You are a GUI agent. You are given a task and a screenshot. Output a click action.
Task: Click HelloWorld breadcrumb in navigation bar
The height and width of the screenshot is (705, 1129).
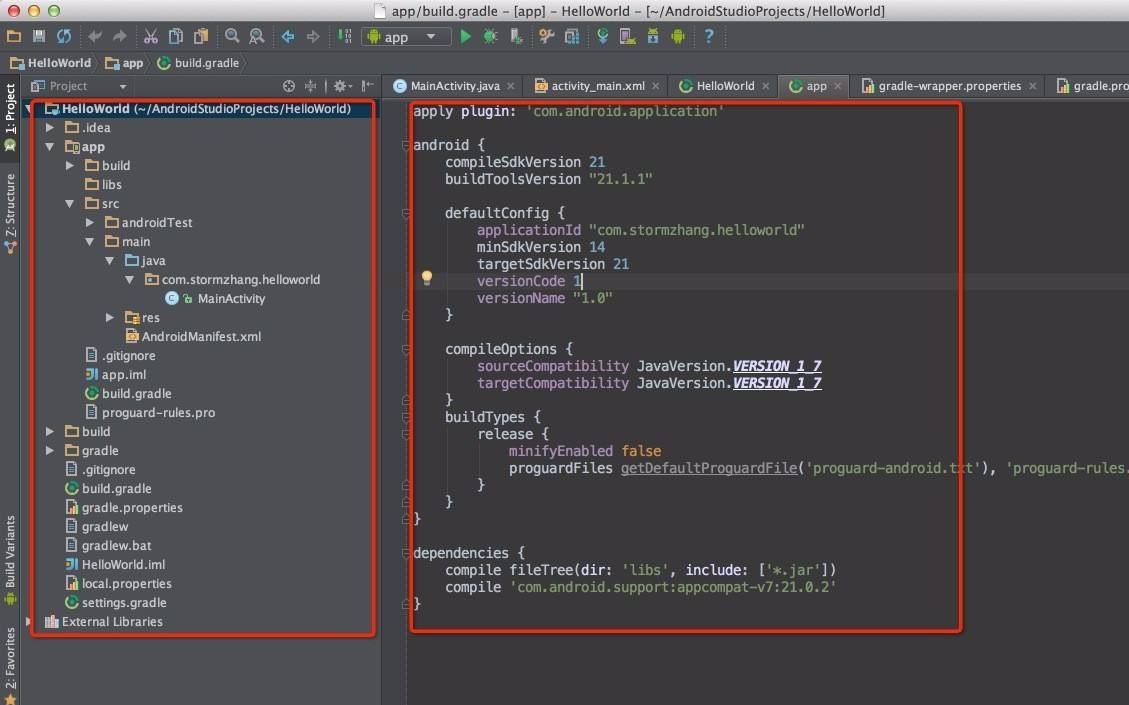[x=51, y=63]
